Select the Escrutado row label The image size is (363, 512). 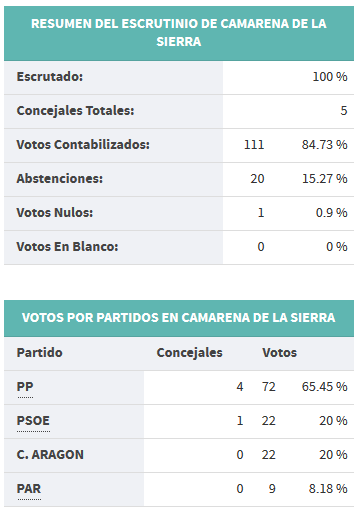(50, 77)
